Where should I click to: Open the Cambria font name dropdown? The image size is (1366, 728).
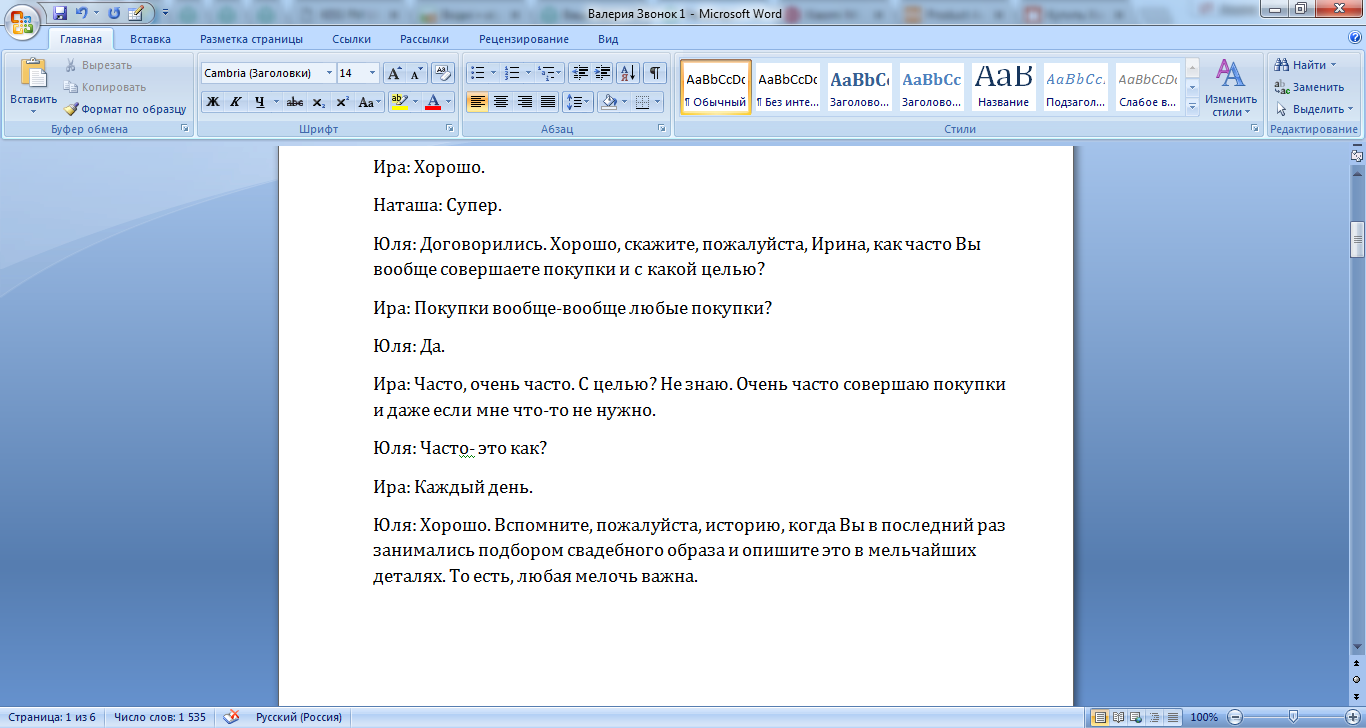[x=331, y=73]
